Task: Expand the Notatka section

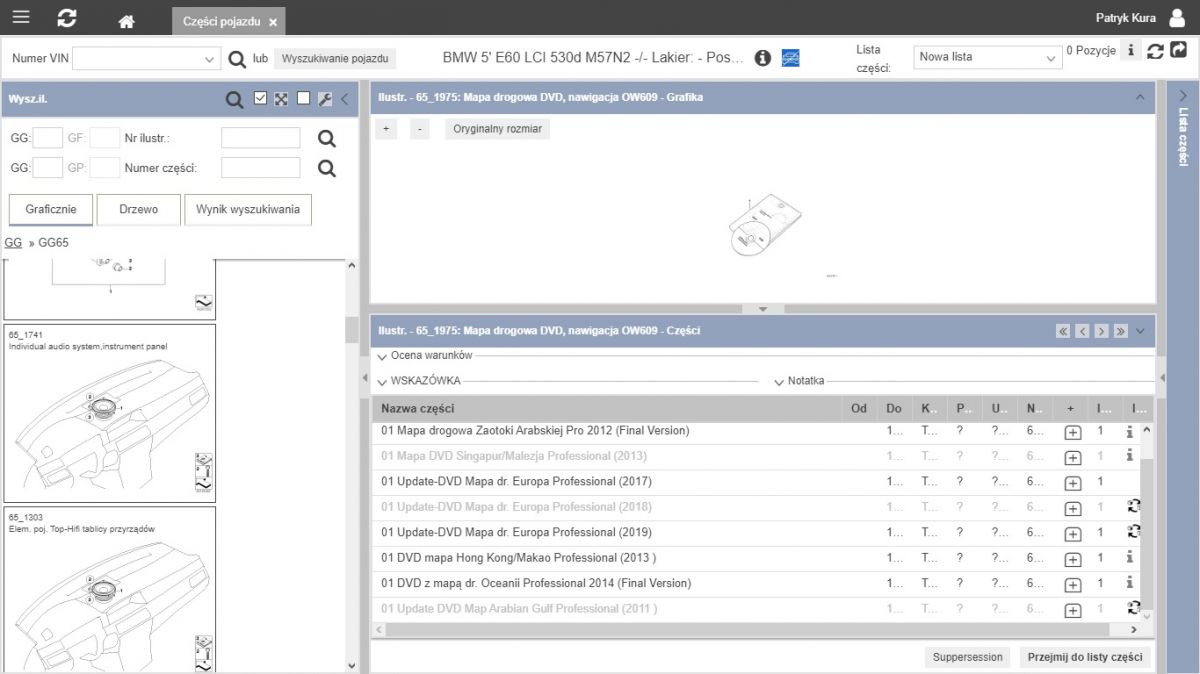Action: coord(799,381)
